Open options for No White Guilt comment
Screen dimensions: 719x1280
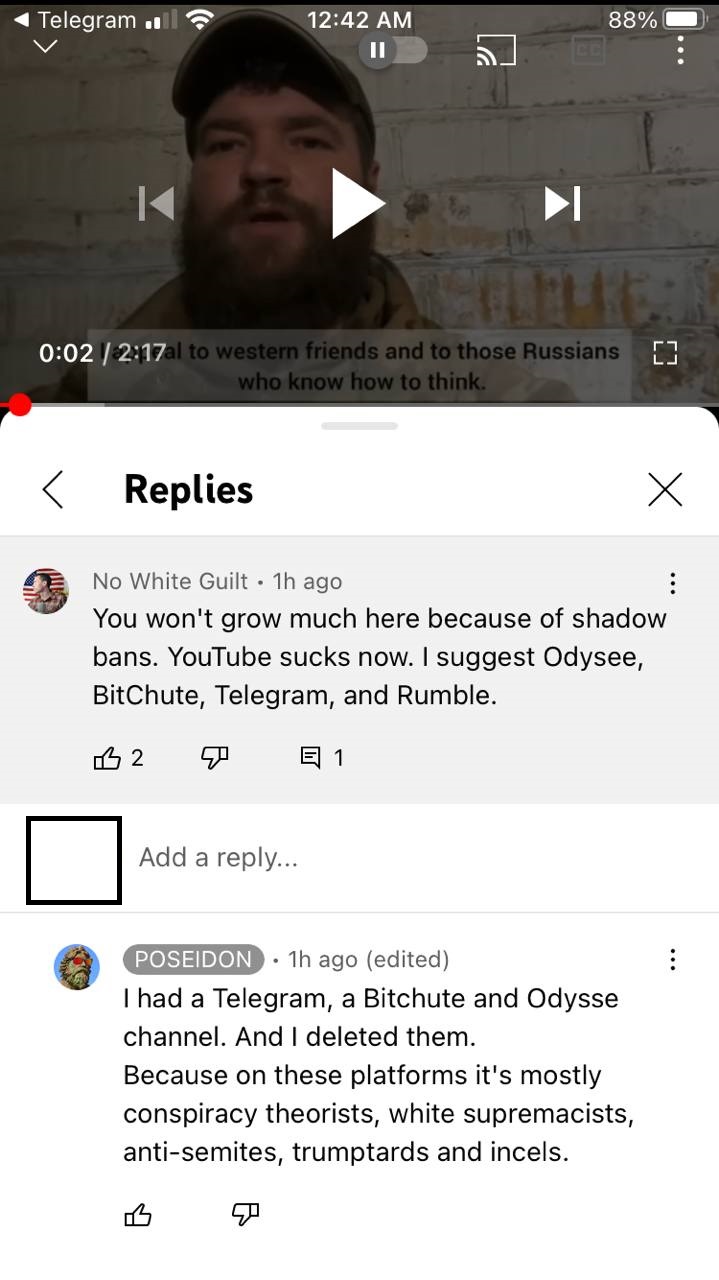point(672,583)
